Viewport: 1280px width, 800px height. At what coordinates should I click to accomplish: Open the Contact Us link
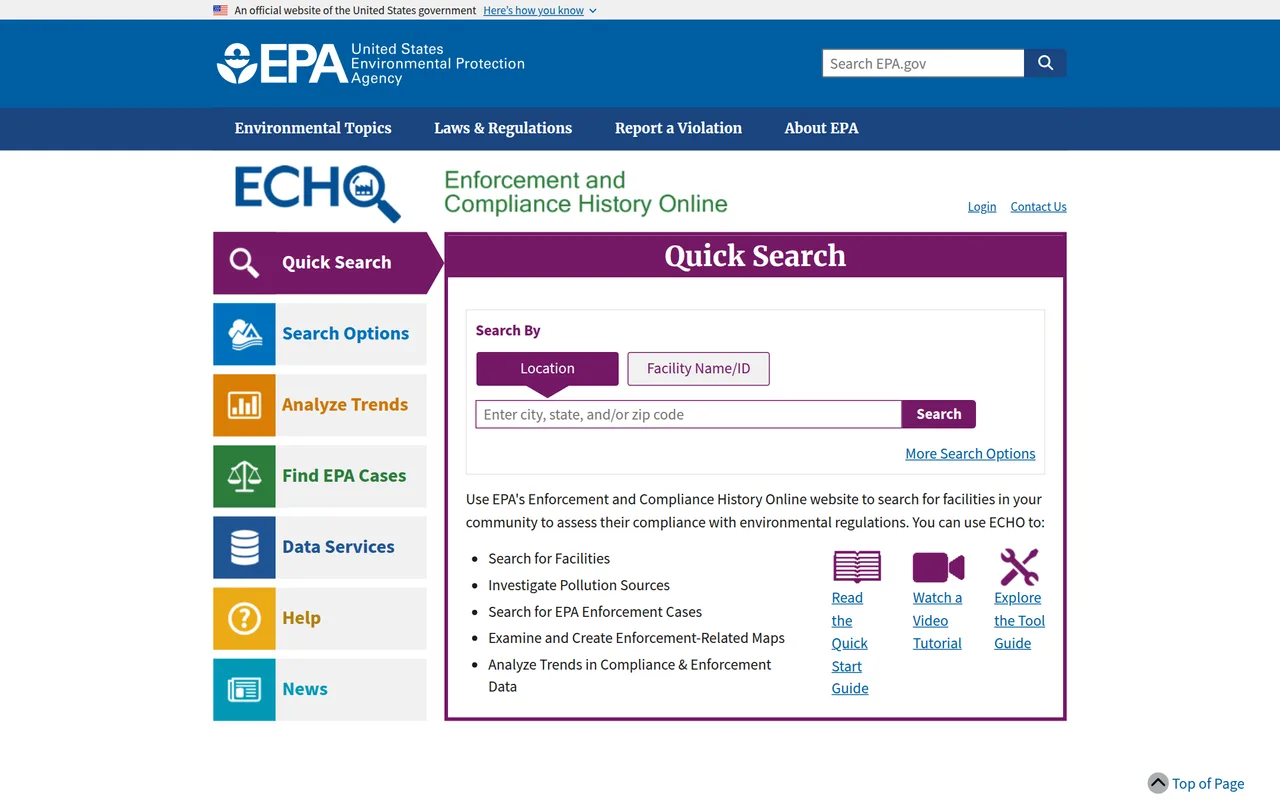click(x=1038, y=206)
